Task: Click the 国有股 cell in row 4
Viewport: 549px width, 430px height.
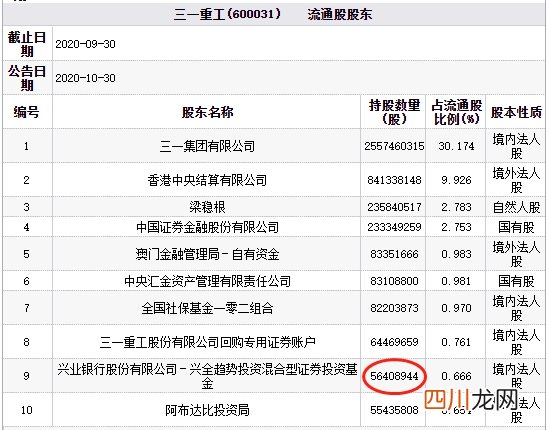Action: pos(516,227)
